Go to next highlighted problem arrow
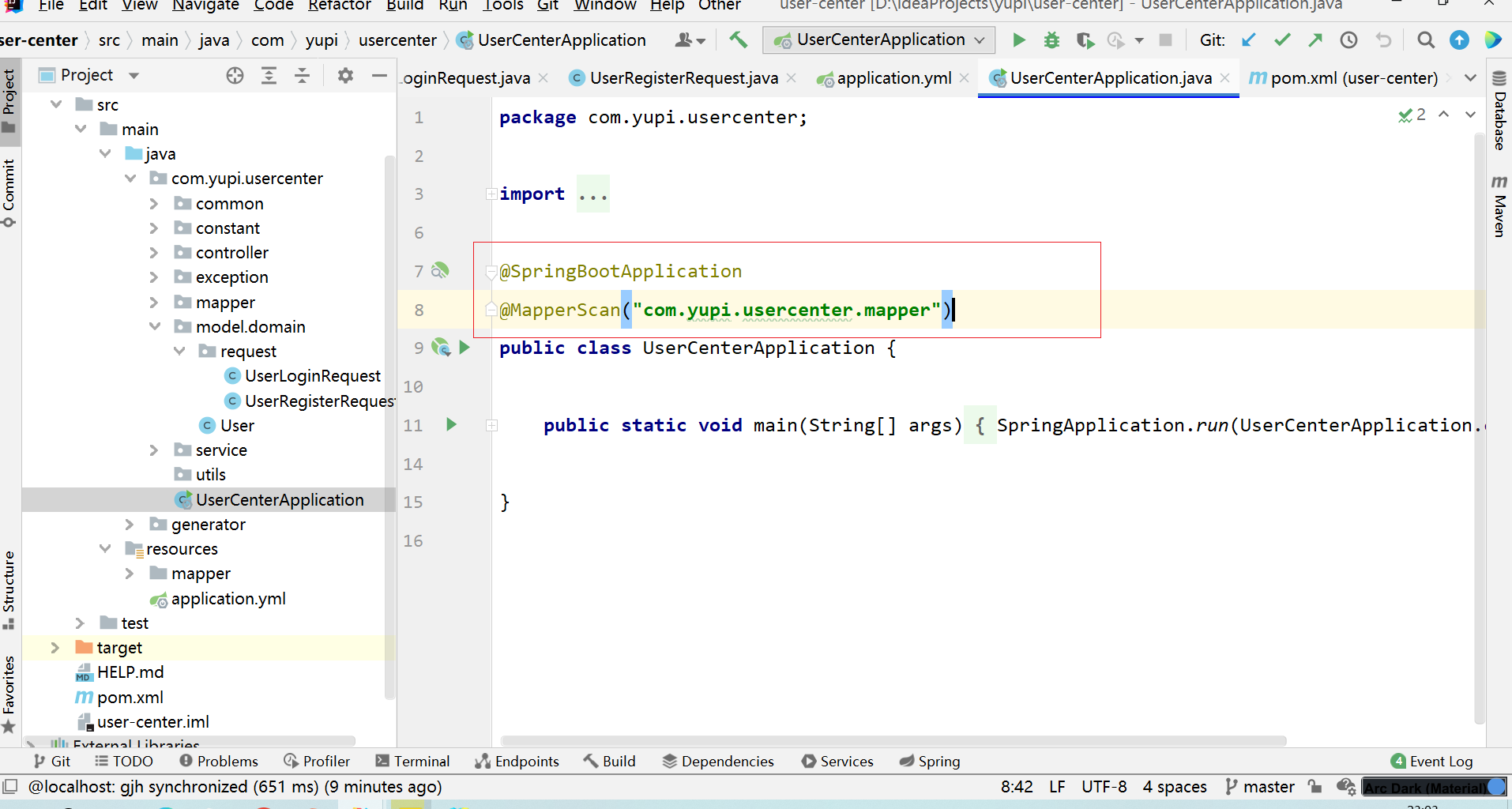Screen dimensions: 1512x809 [x=1470, y=115]
